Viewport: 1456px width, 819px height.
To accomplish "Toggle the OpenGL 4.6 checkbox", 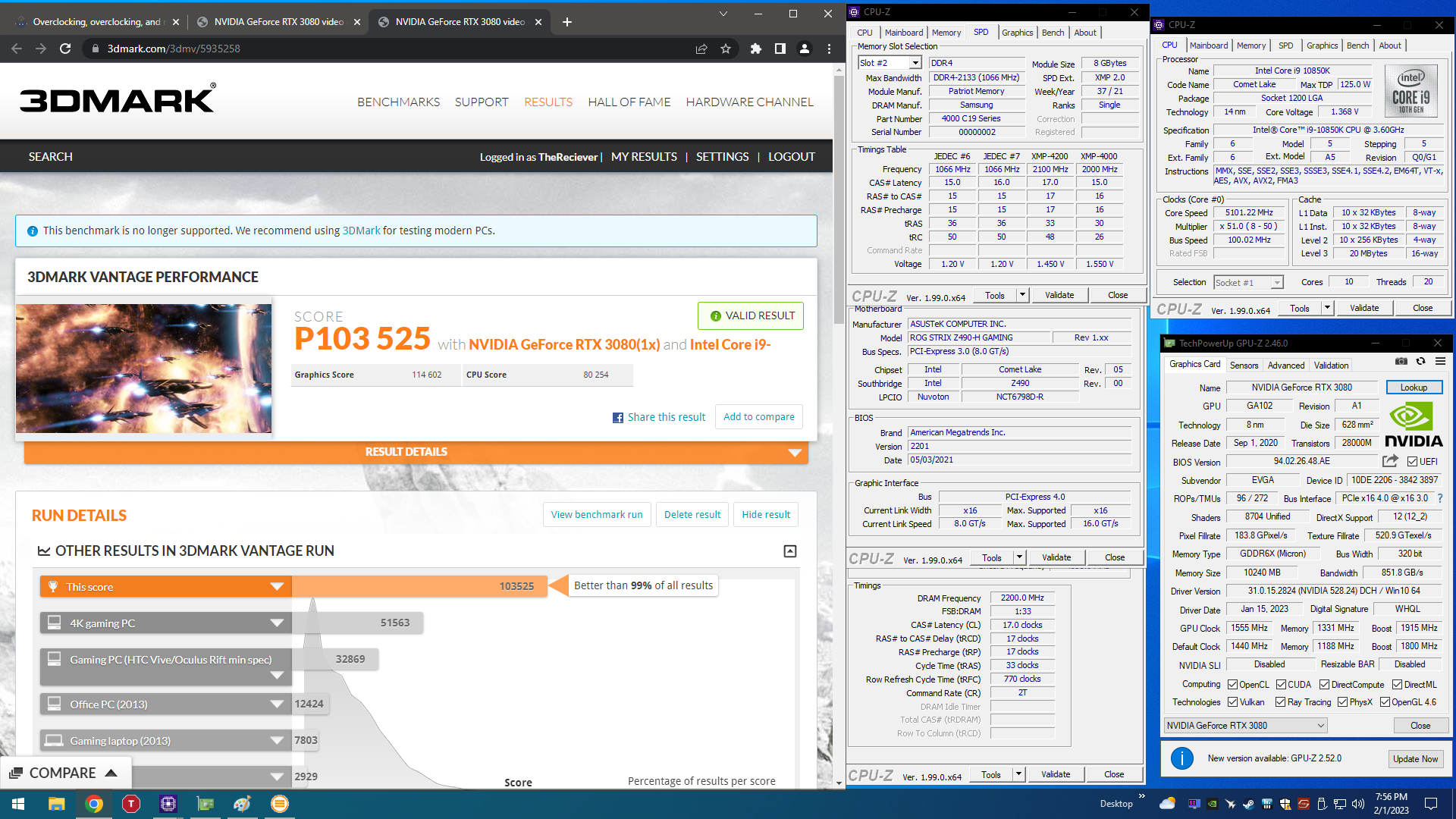I will tap(1385, 702).
